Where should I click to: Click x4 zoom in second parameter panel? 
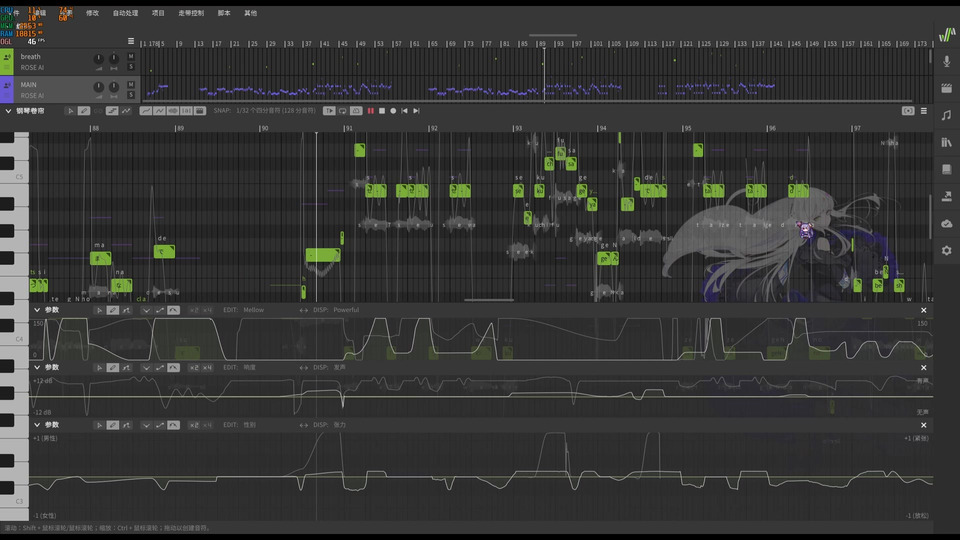208,367
